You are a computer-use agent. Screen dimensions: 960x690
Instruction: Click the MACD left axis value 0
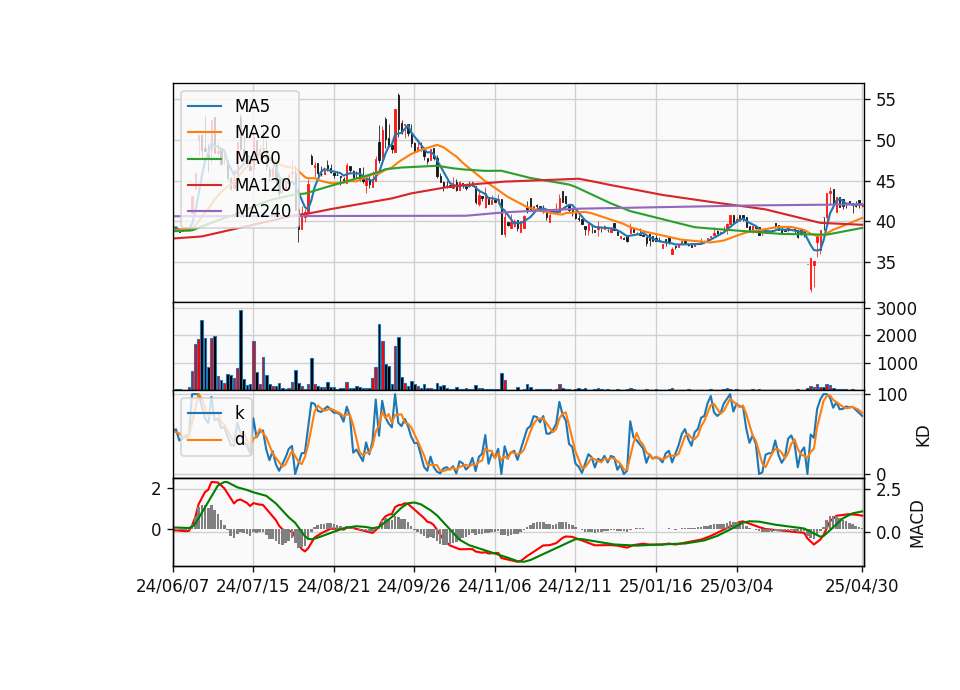(x=156, y=530)
